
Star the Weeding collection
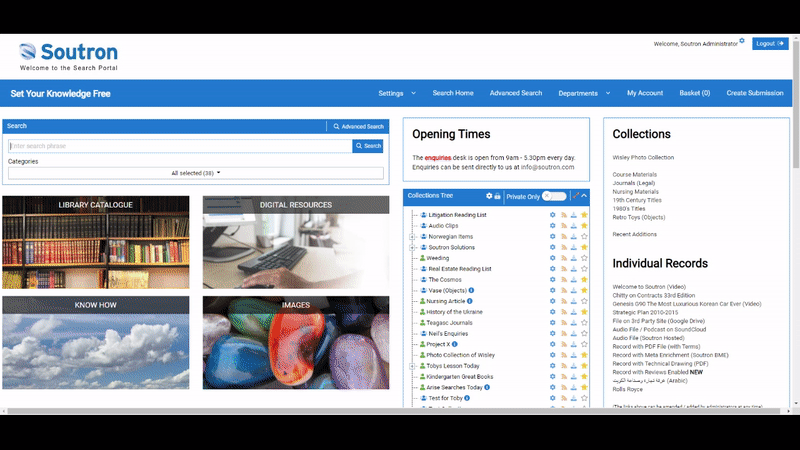click(x=584, y=258)
